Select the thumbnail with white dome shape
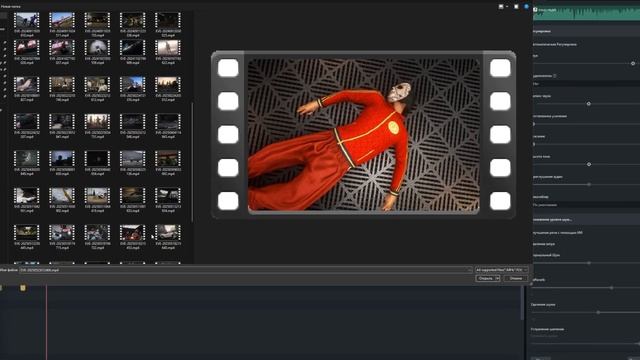 coord(97,48)
